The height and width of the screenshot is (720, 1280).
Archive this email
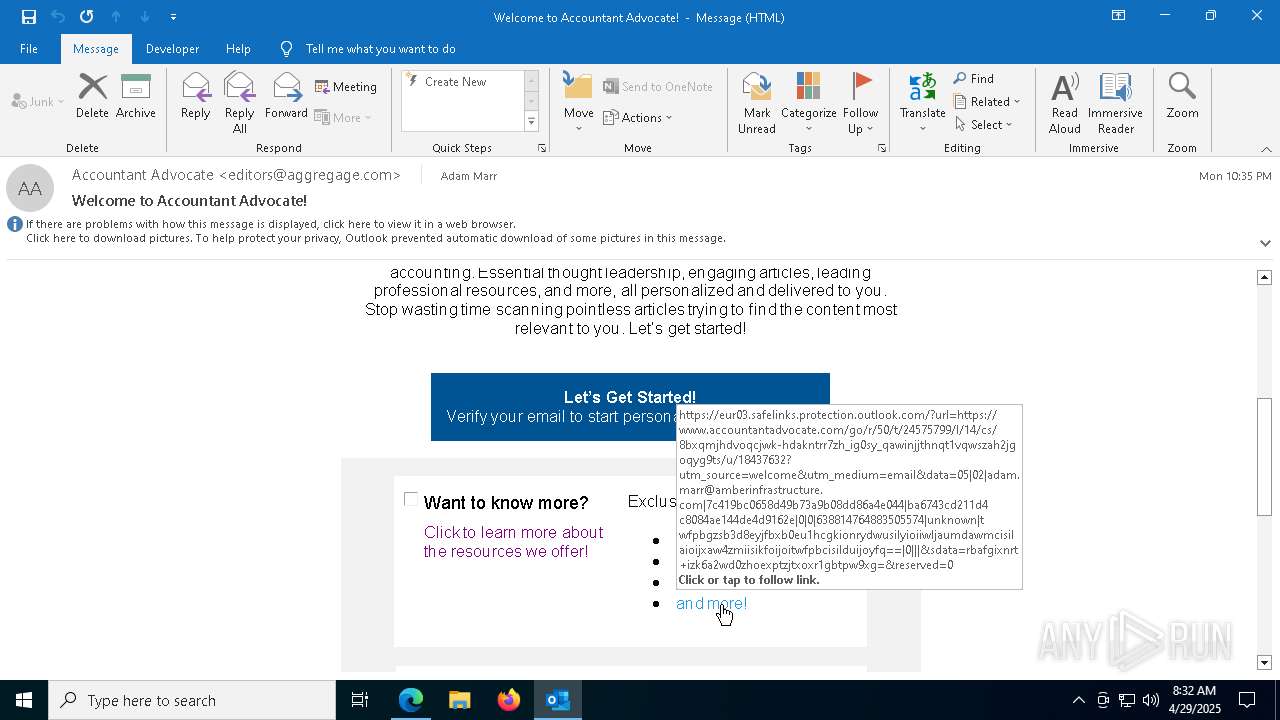(x=135, y=96)
